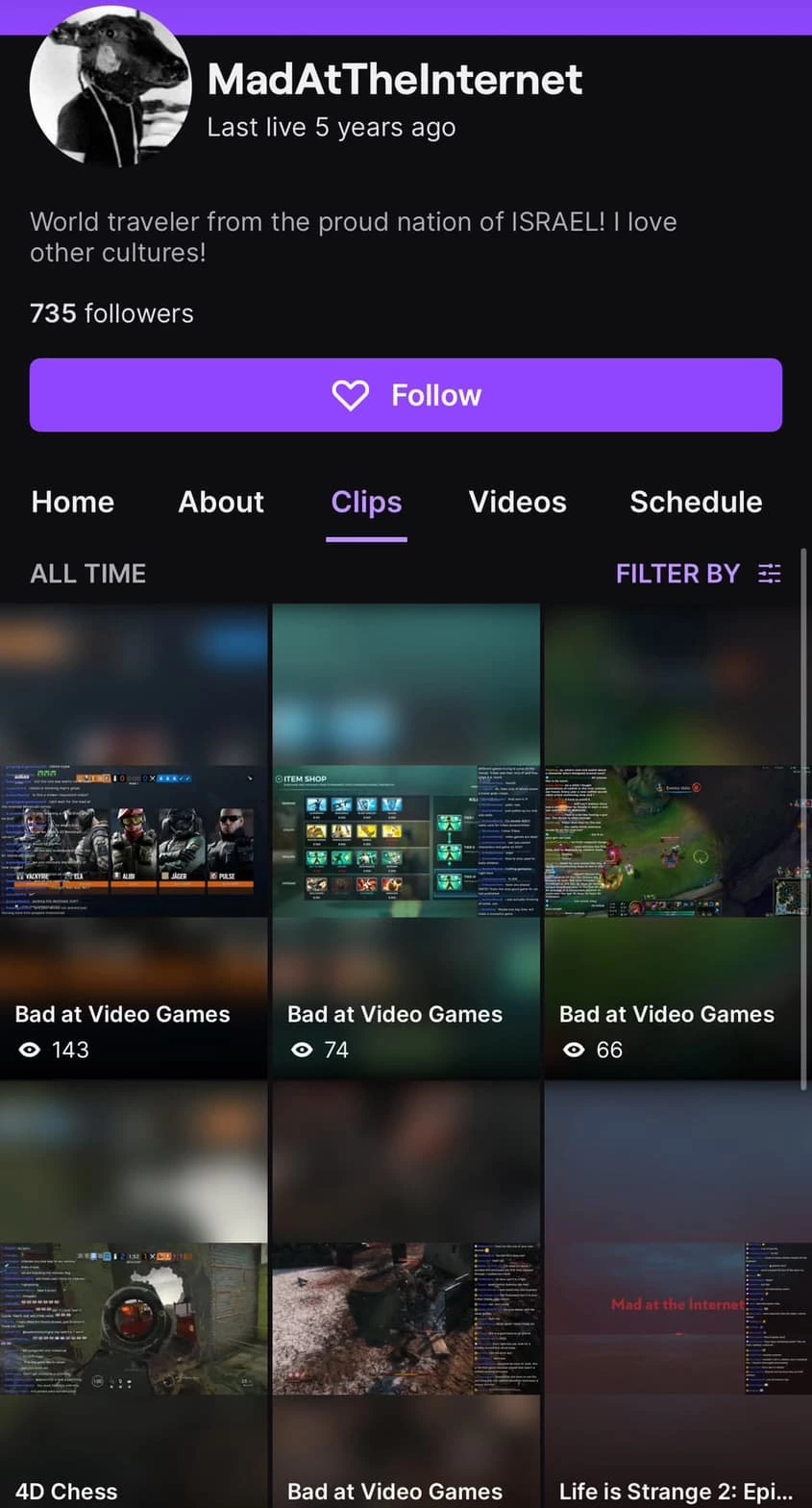
Task: Play the Rainbow Six operators clip thumbnail
Action: (134, 841)
